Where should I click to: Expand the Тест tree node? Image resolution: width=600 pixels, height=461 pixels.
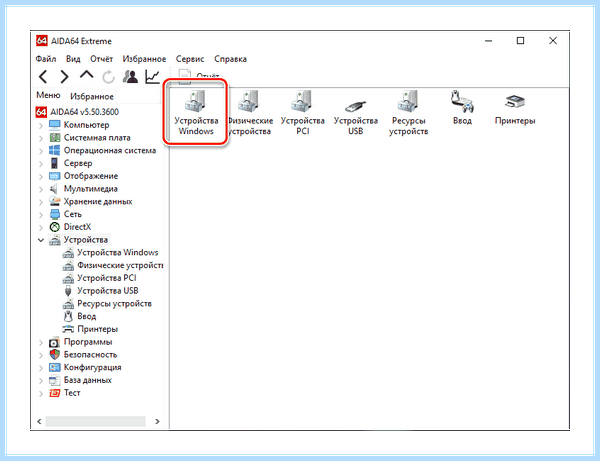pos(41,393)
